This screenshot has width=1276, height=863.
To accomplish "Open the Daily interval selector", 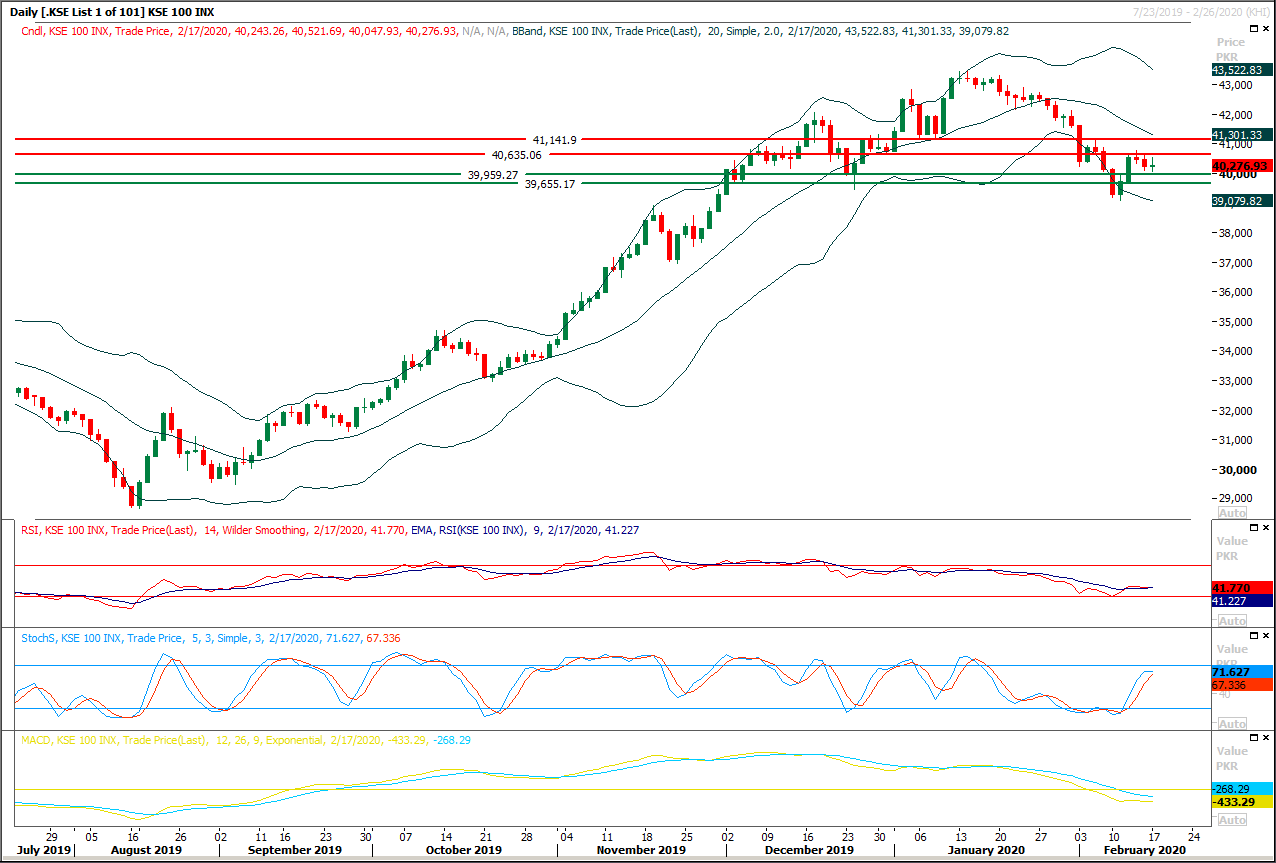I will click(22, 12).
